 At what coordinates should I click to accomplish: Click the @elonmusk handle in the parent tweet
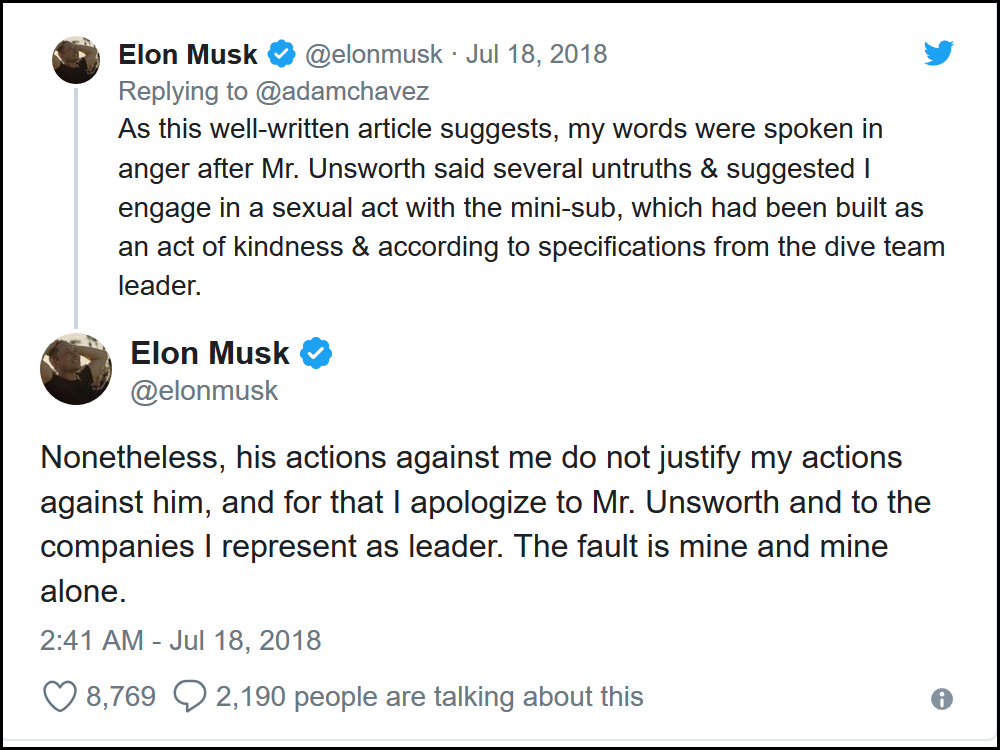click(x=374, y=54)
